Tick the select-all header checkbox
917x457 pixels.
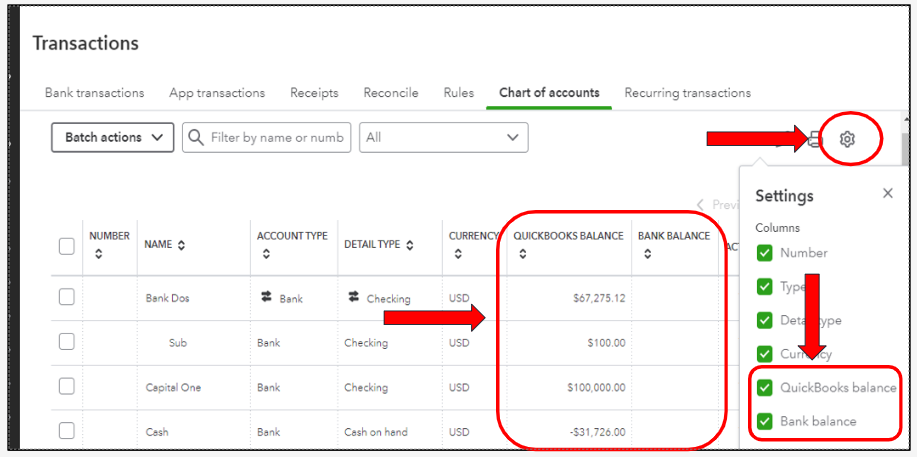(x=66, y=246)
